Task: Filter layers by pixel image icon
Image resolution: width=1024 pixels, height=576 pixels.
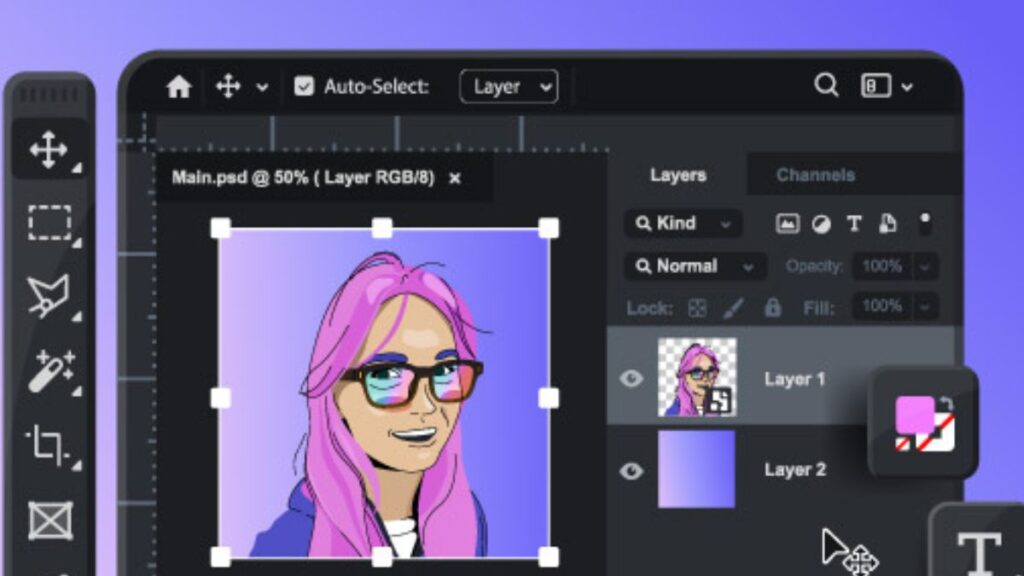Action: (x=787, y=224)
